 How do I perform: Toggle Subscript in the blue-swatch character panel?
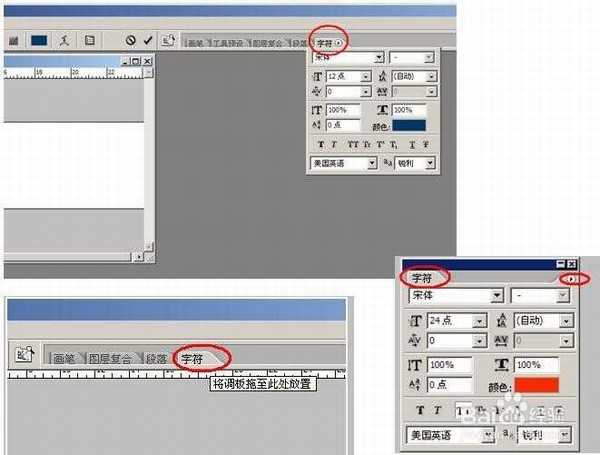[393, 145]
